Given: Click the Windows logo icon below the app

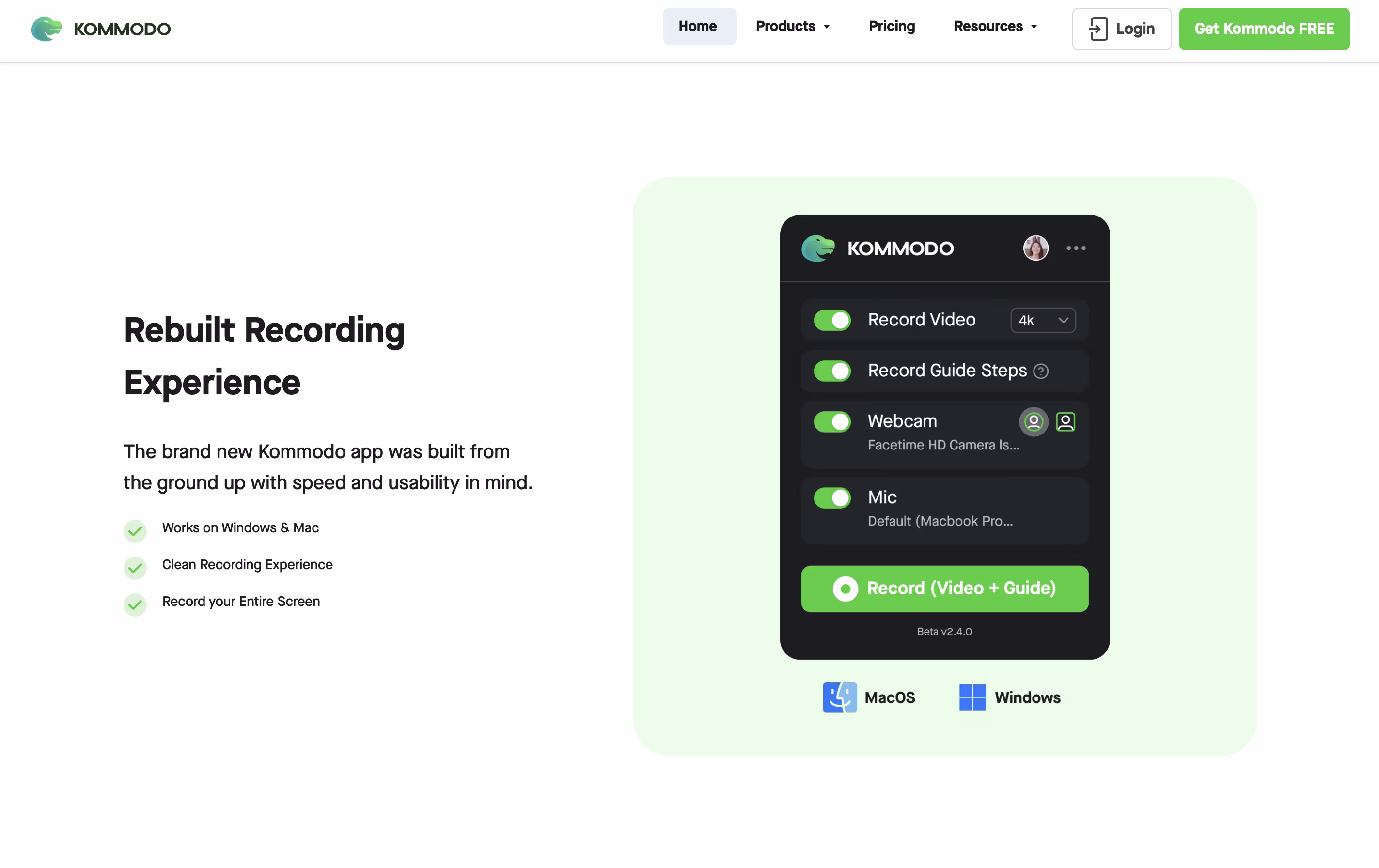Looking at the screenshot, I should point(972,697).
